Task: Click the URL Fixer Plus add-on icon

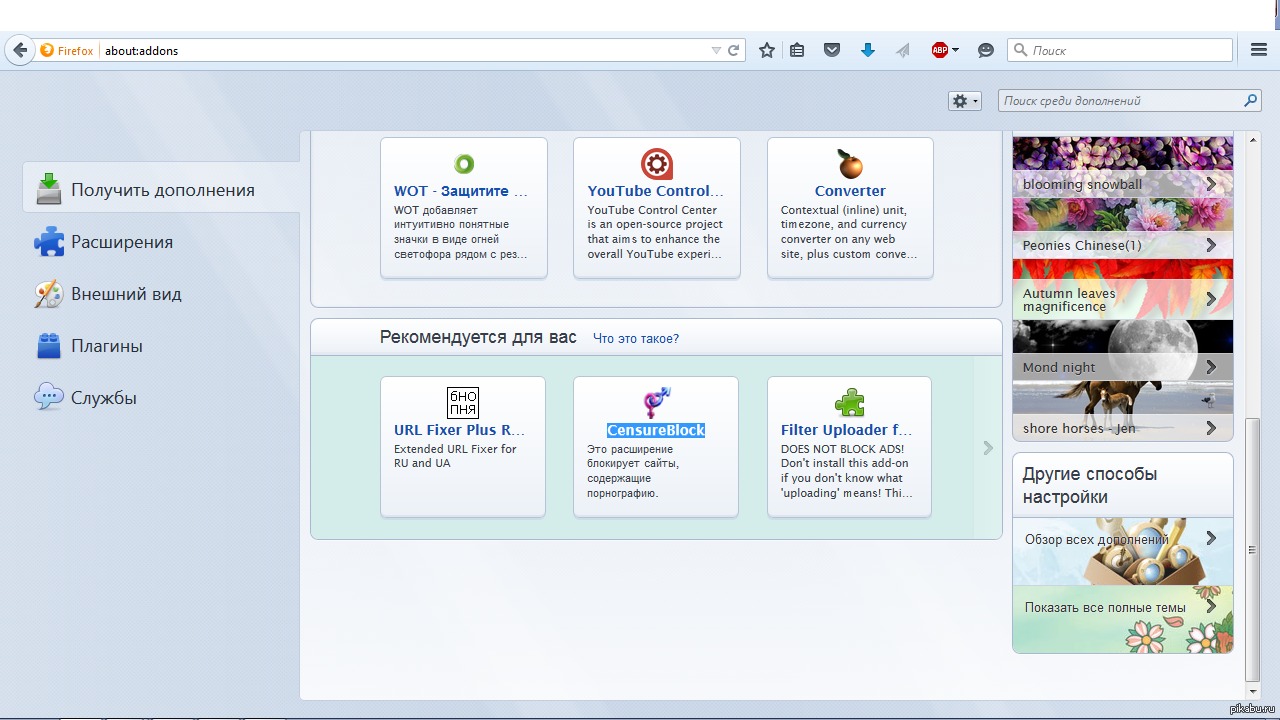Action: pyautogui.click(x=463, y=403)
